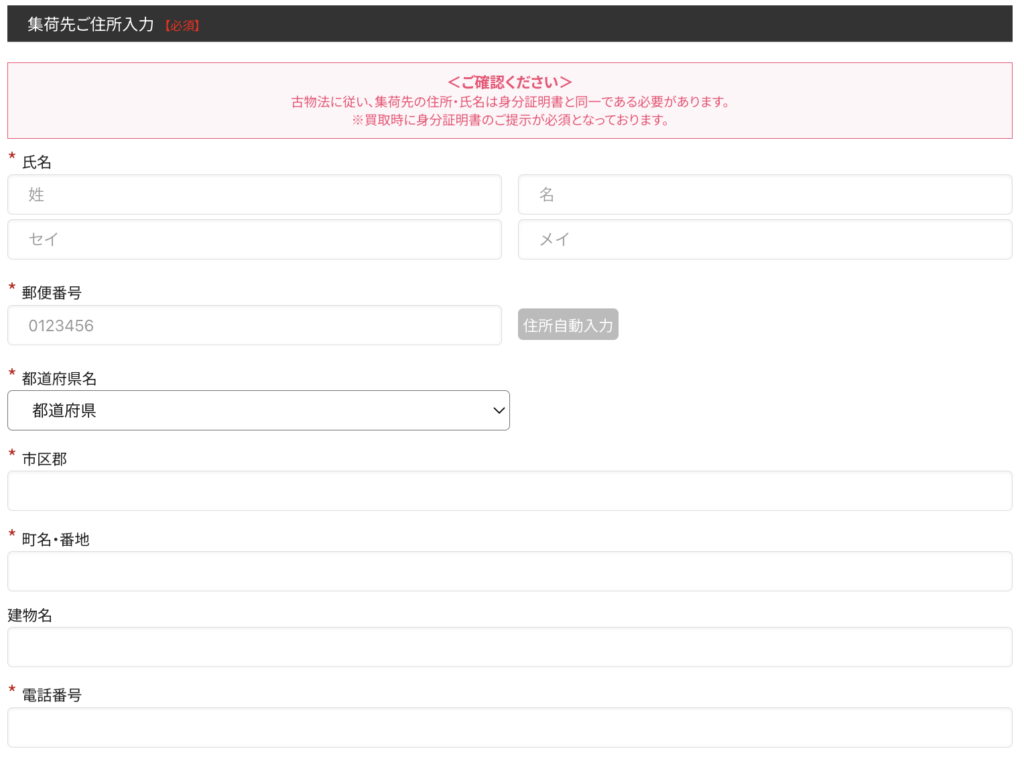
Task: Click the 姓 (family name) input field
Action: 254,195
